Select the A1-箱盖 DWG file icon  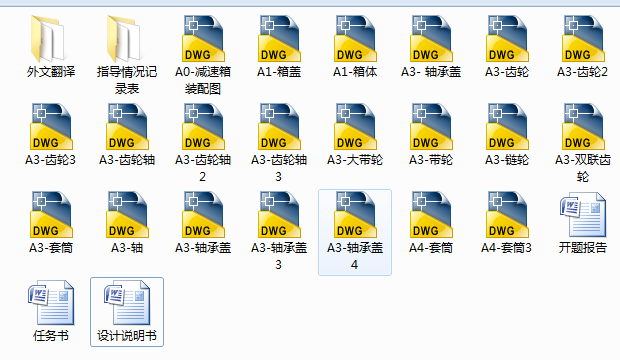coord(279,39)
